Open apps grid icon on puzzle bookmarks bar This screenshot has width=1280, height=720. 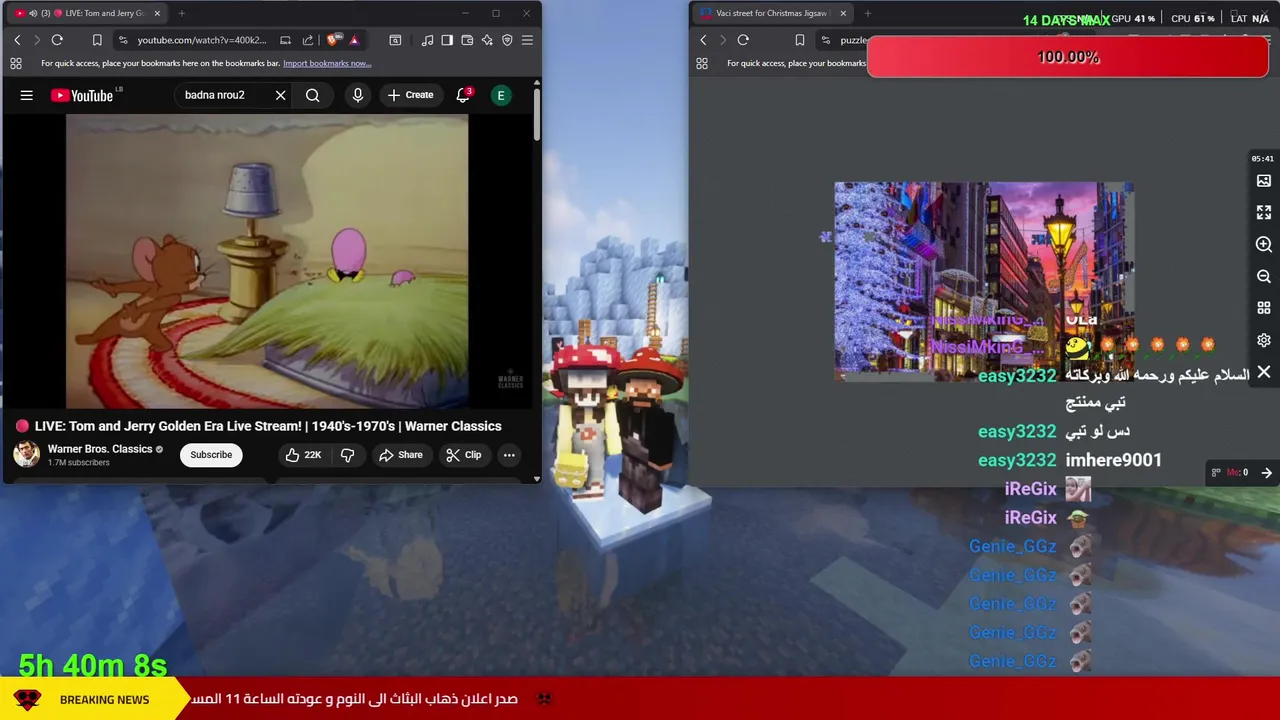click(702, 63)
